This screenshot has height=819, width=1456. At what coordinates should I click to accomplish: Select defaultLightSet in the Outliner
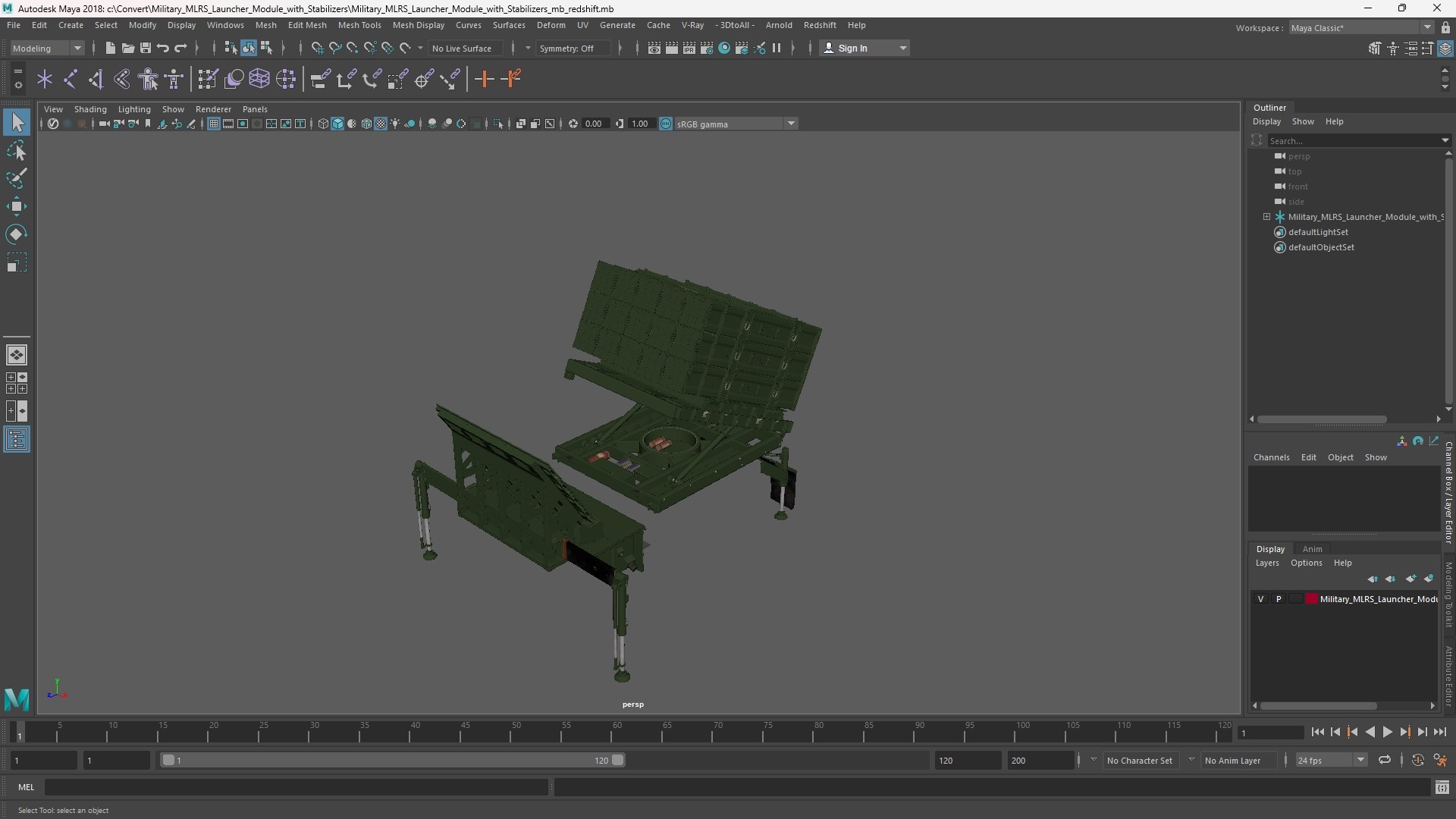click(1317, 232)
